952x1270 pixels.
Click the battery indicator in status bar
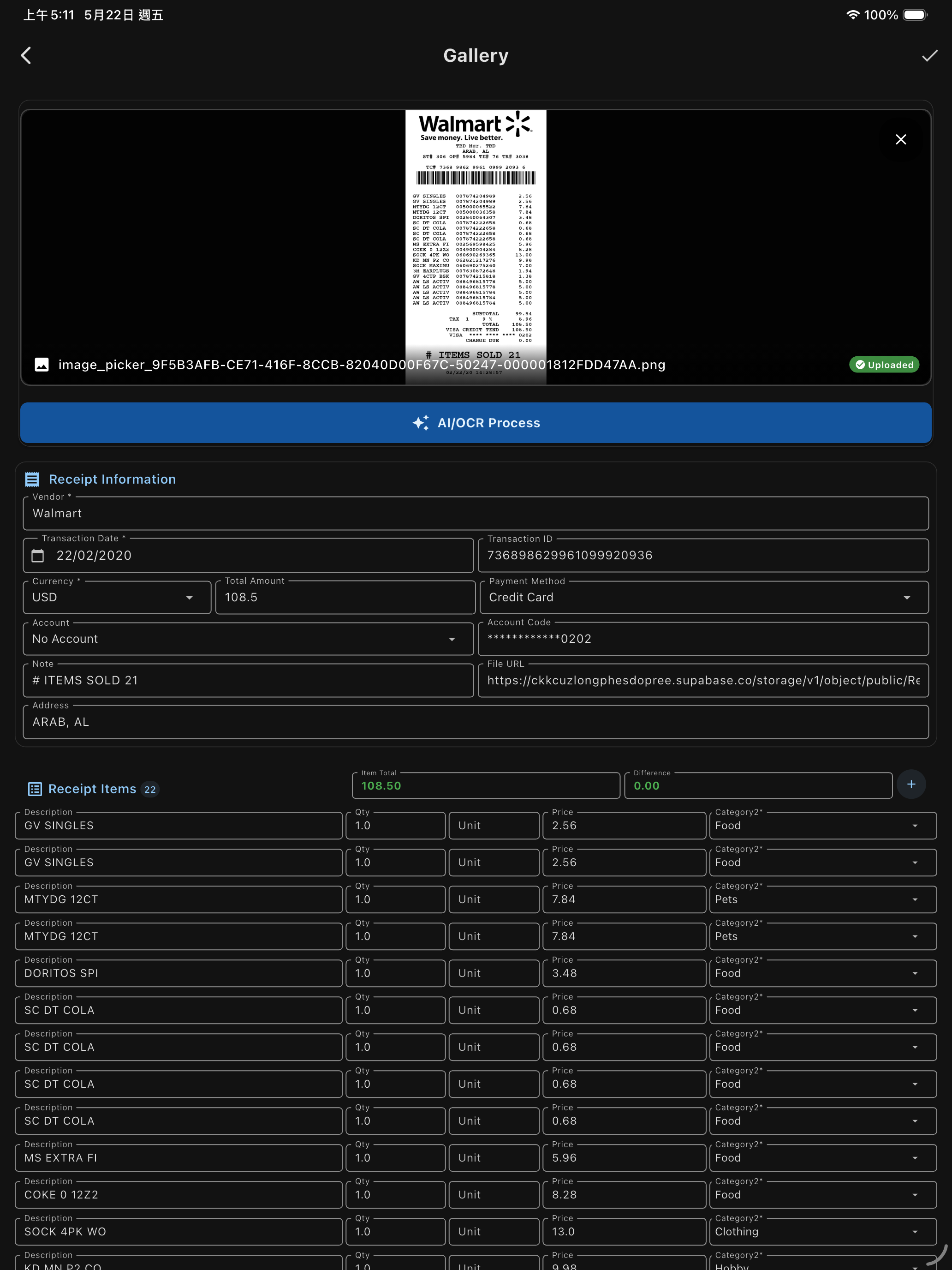coord(915,15)
